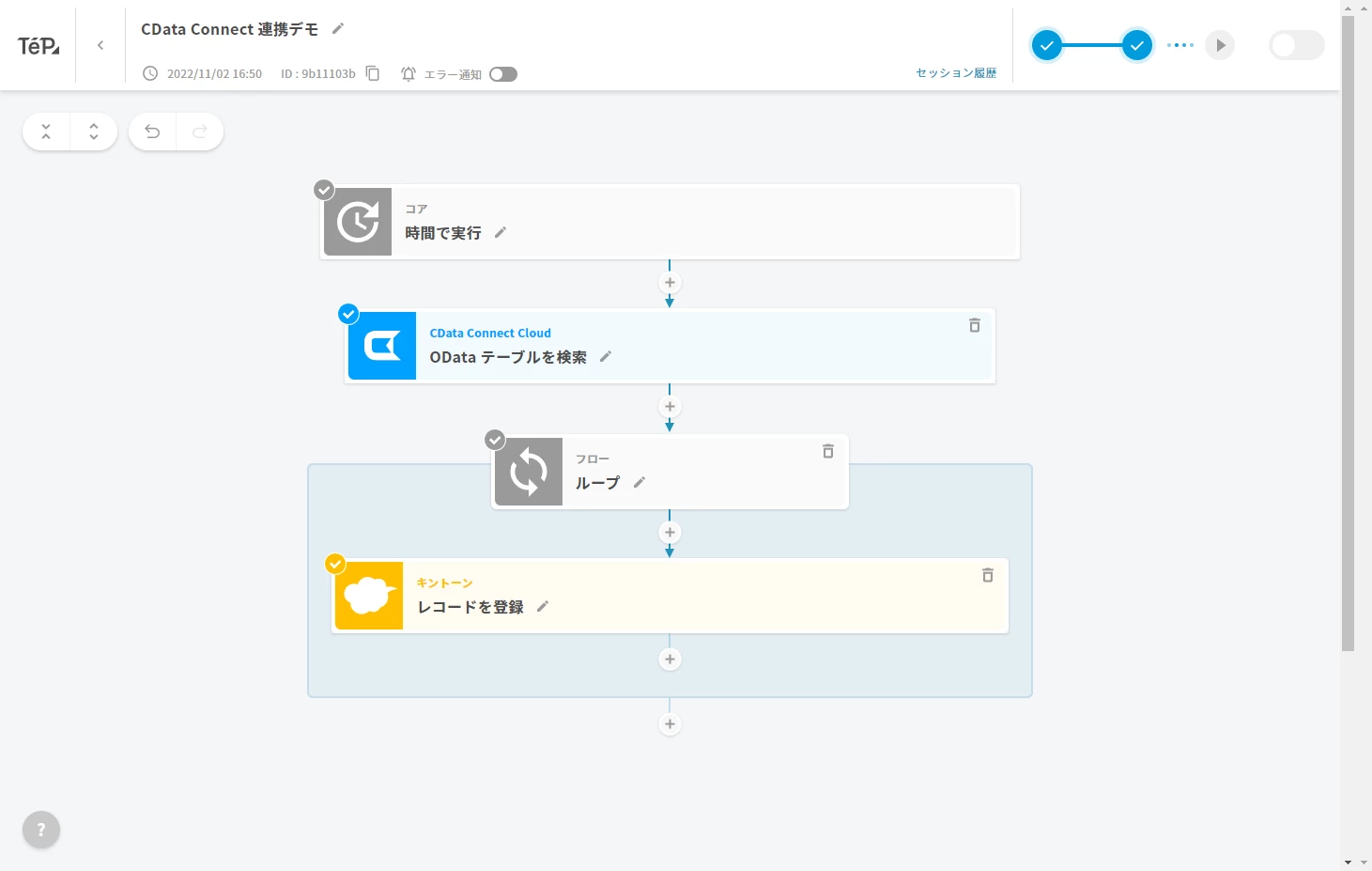Select the 時間で実行 node label
Viewport: 1372px width, 871px height.
[443, 232]
